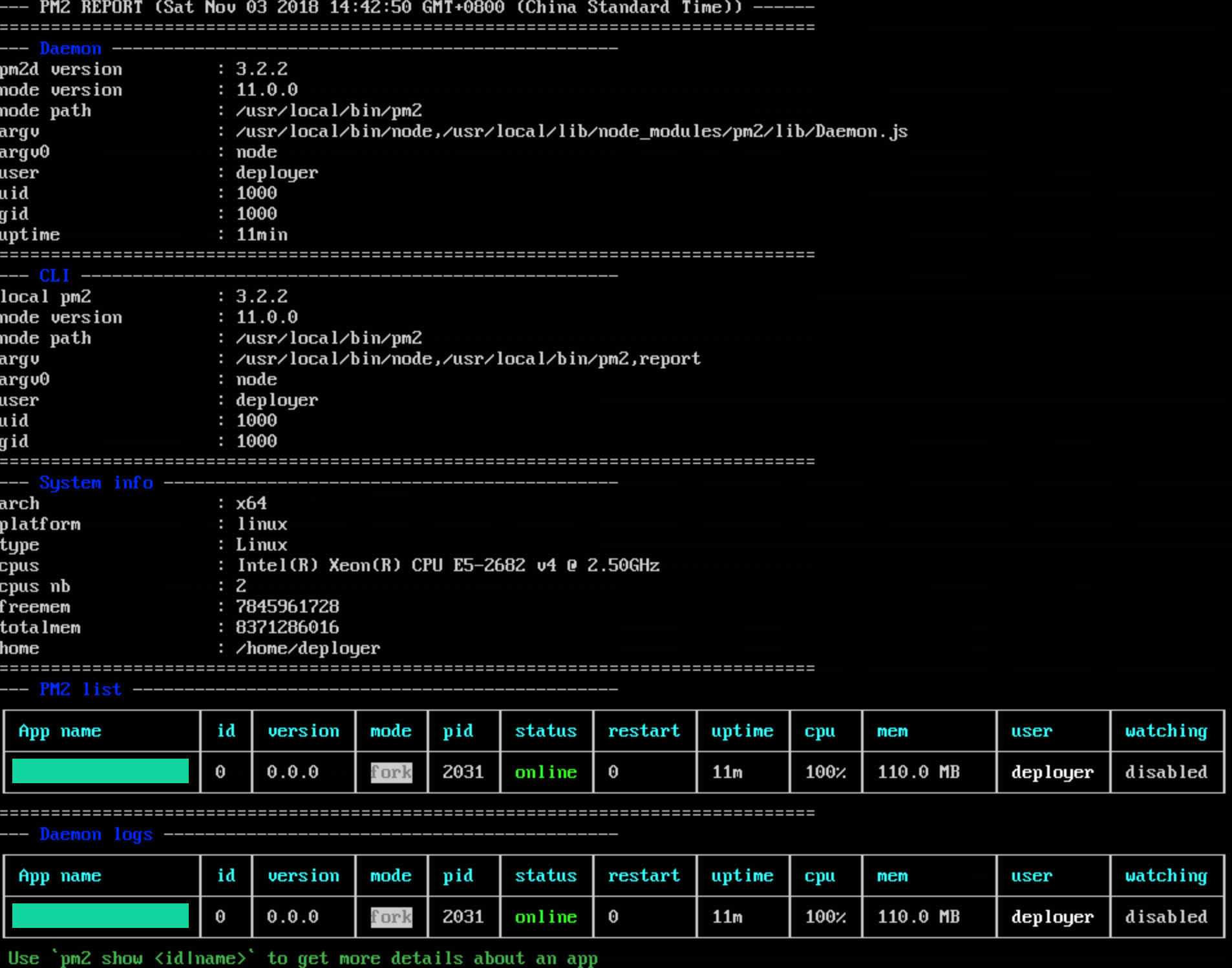Click user value 'deployer' in Daemon section
The width and height of the screenshot is (1232, 968).
[x=277, y=173]
